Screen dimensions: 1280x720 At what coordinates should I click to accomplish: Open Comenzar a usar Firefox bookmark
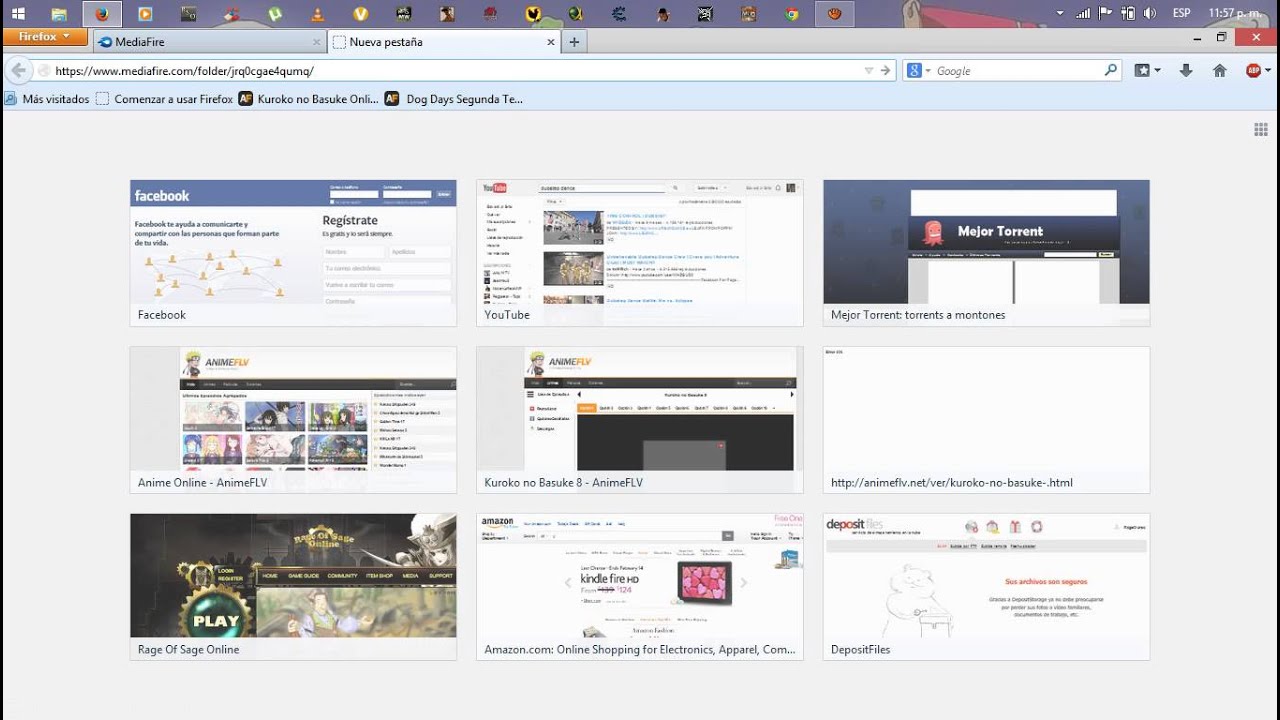(x=165, y=99)
